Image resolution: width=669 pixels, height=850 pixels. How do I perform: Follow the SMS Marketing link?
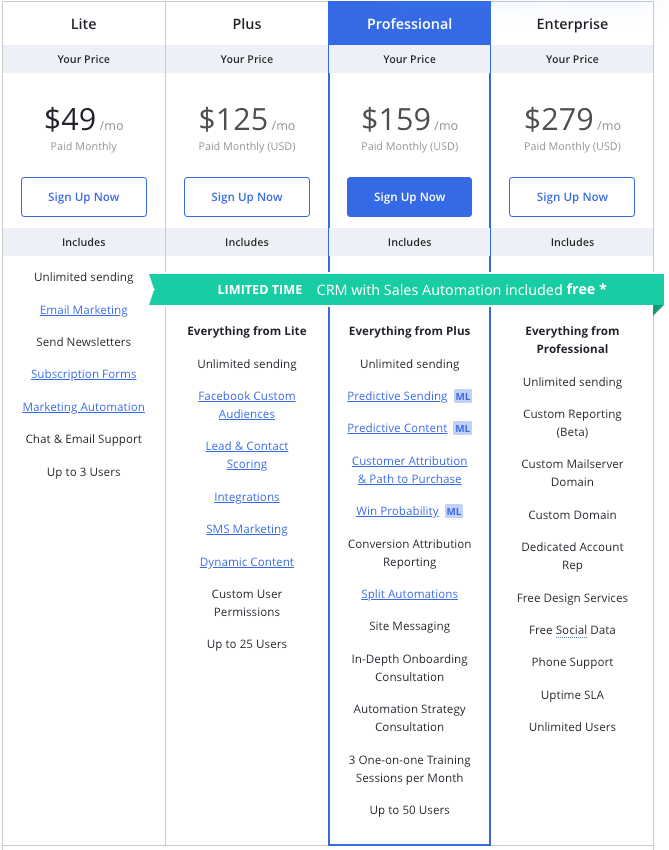point(247,529)
